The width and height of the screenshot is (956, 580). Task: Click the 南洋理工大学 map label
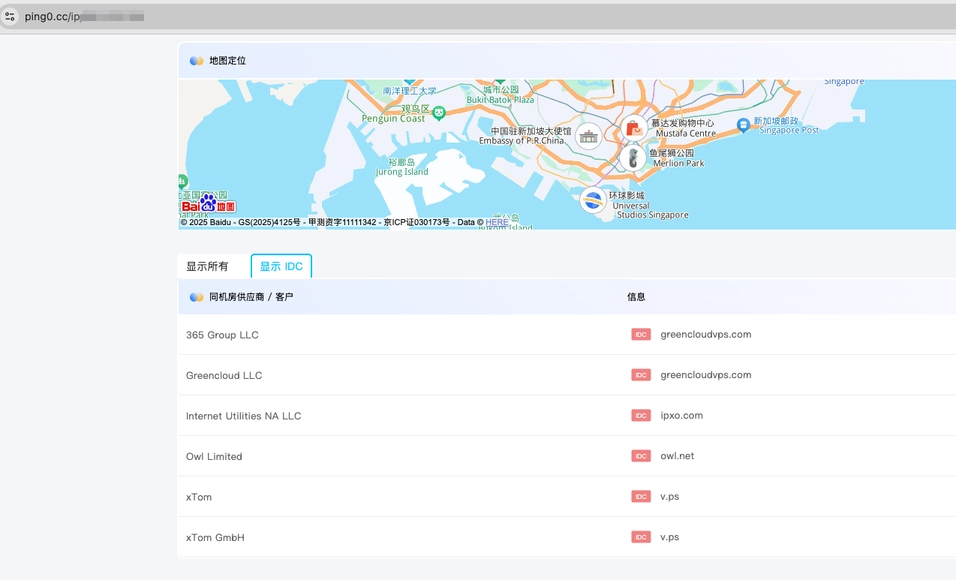point(410,91)
